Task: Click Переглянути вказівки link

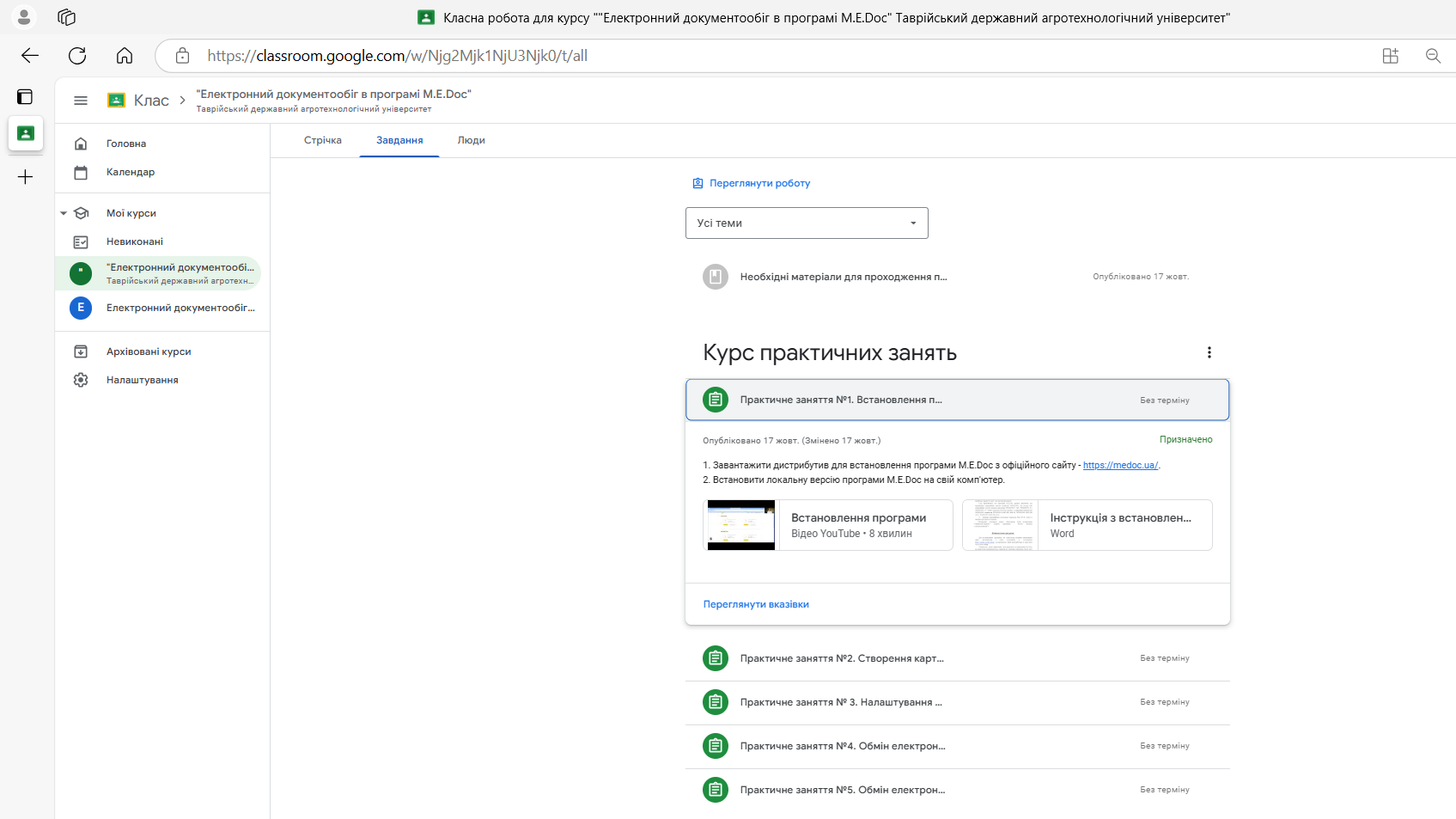Action: coord(756,604)
